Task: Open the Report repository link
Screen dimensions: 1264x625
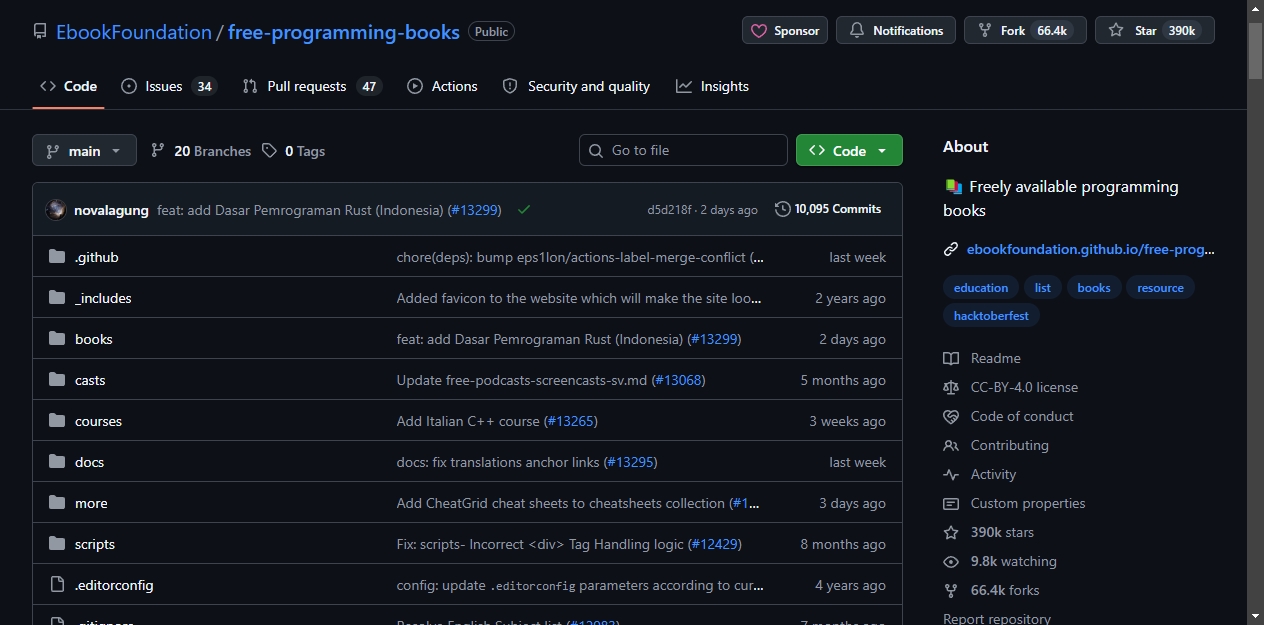Action: 997,619
